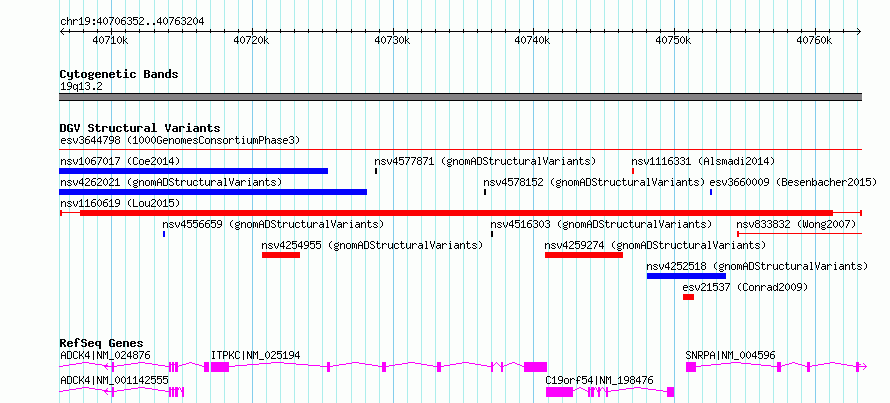Viewport: 890px width, 403px height.
Task: Open the nsv4254955 (gnomADStructuralVariants) label
Action: 372,245
